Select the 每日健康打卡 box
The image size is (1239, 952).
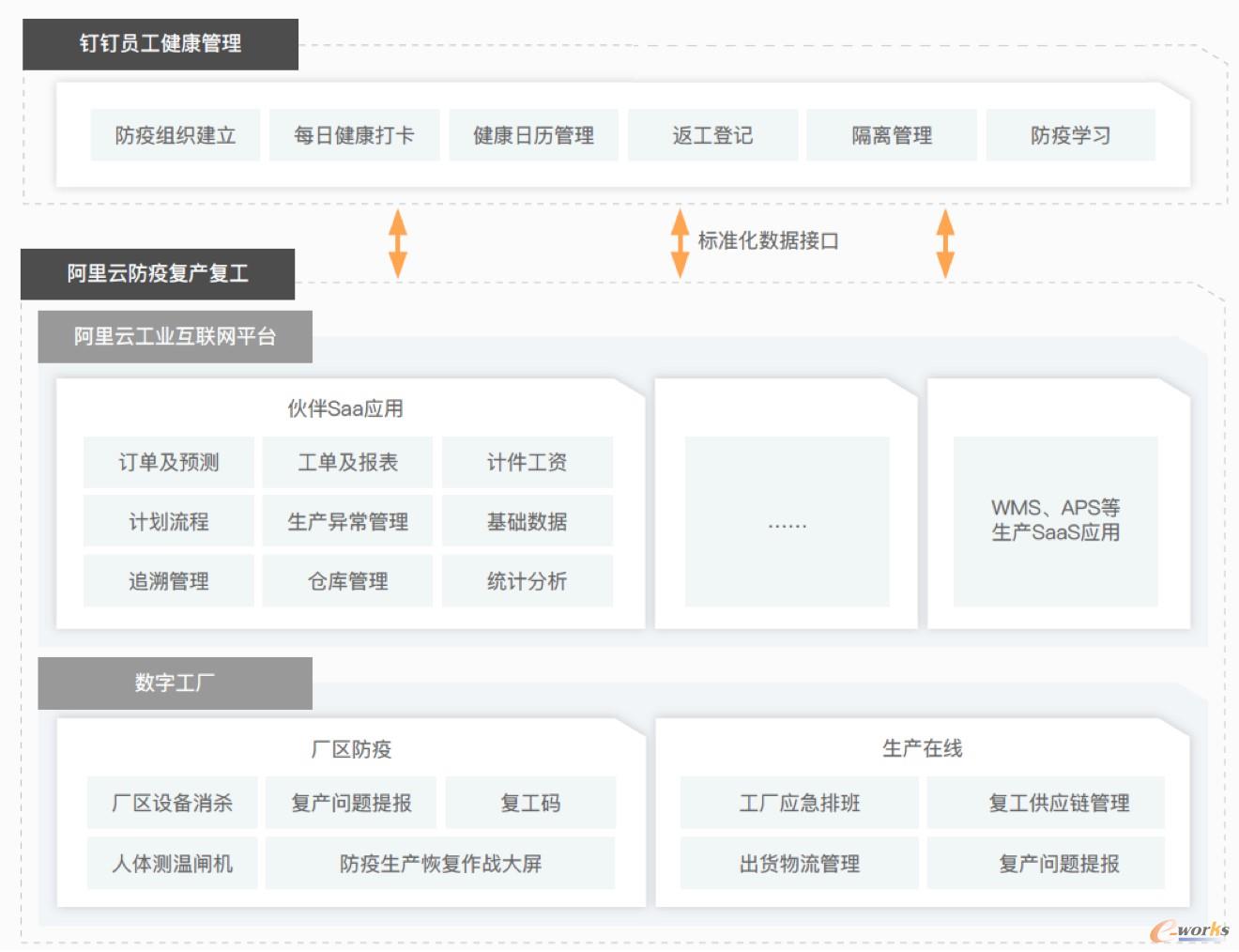(x=354, y=135)
